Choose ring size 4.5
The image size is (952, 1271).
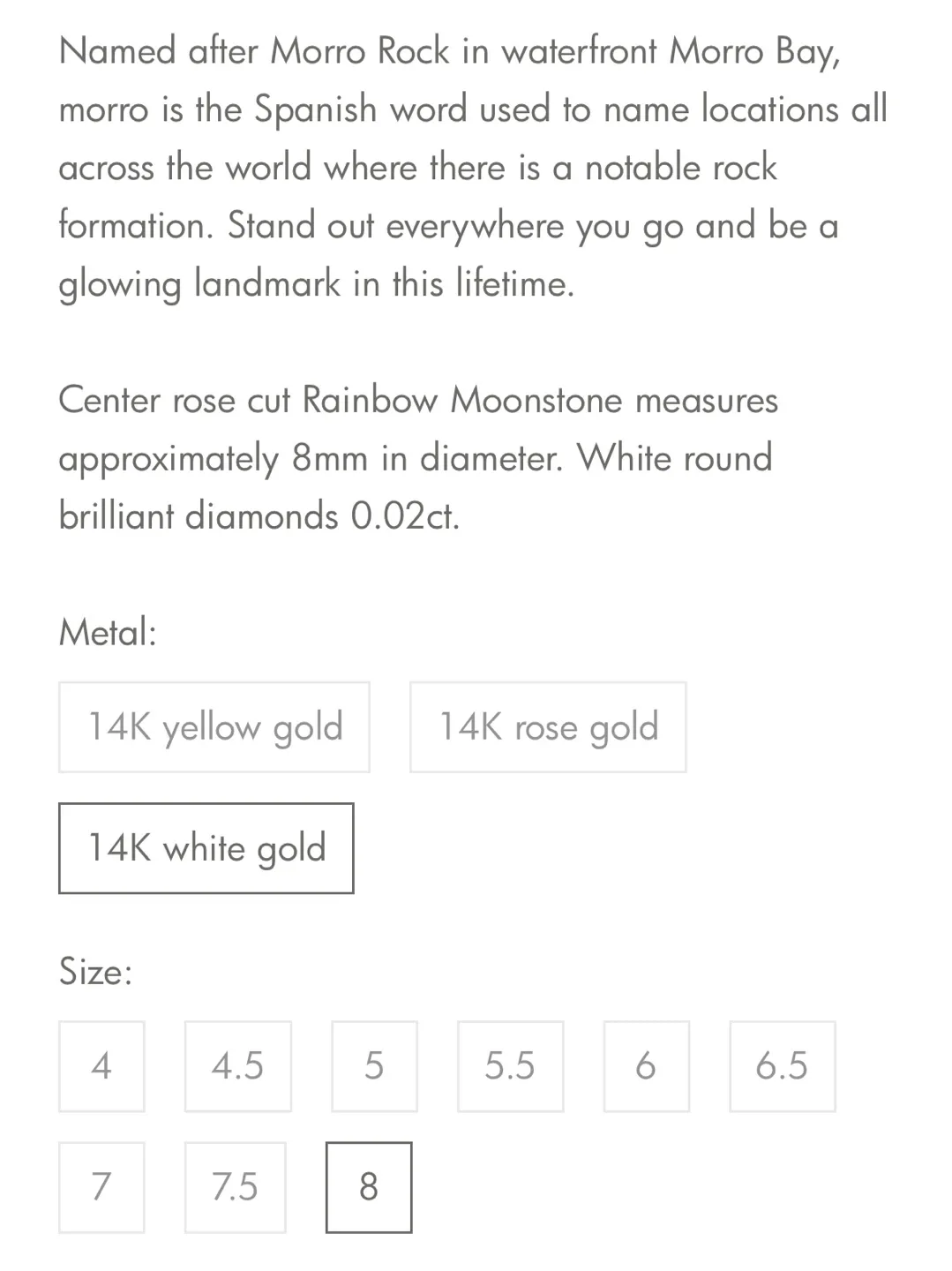tap(237, 1065)
